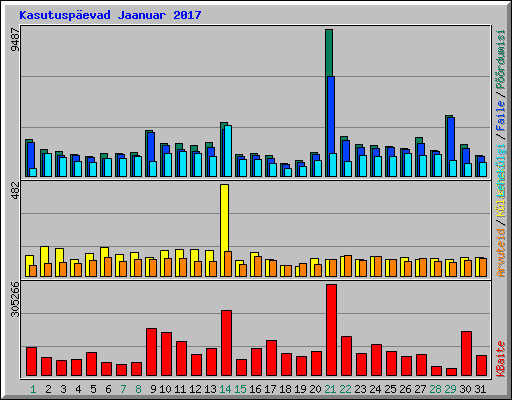Click day 18 on the x-axis
The image size is (512, 400).
285,389
